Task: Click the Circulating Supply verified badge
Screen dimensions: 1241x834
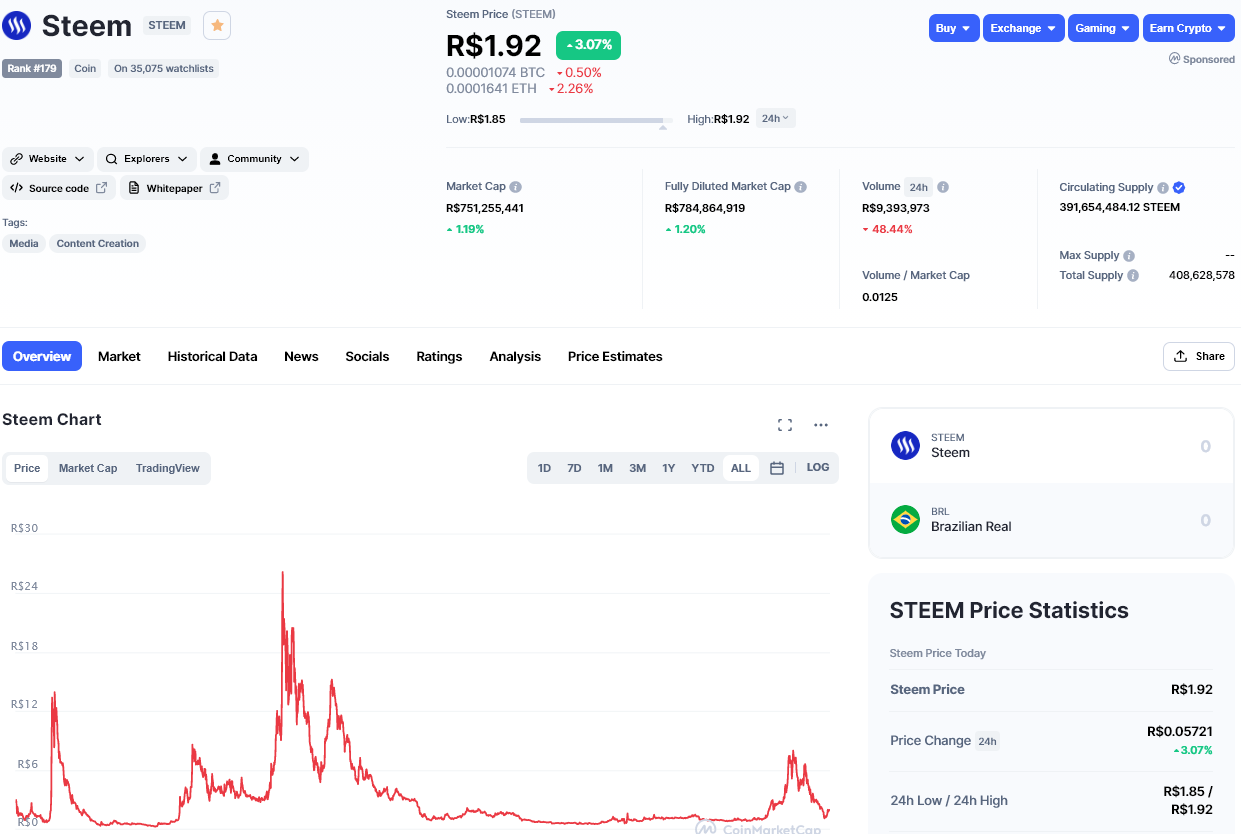Action: (x=1179, y=187)
